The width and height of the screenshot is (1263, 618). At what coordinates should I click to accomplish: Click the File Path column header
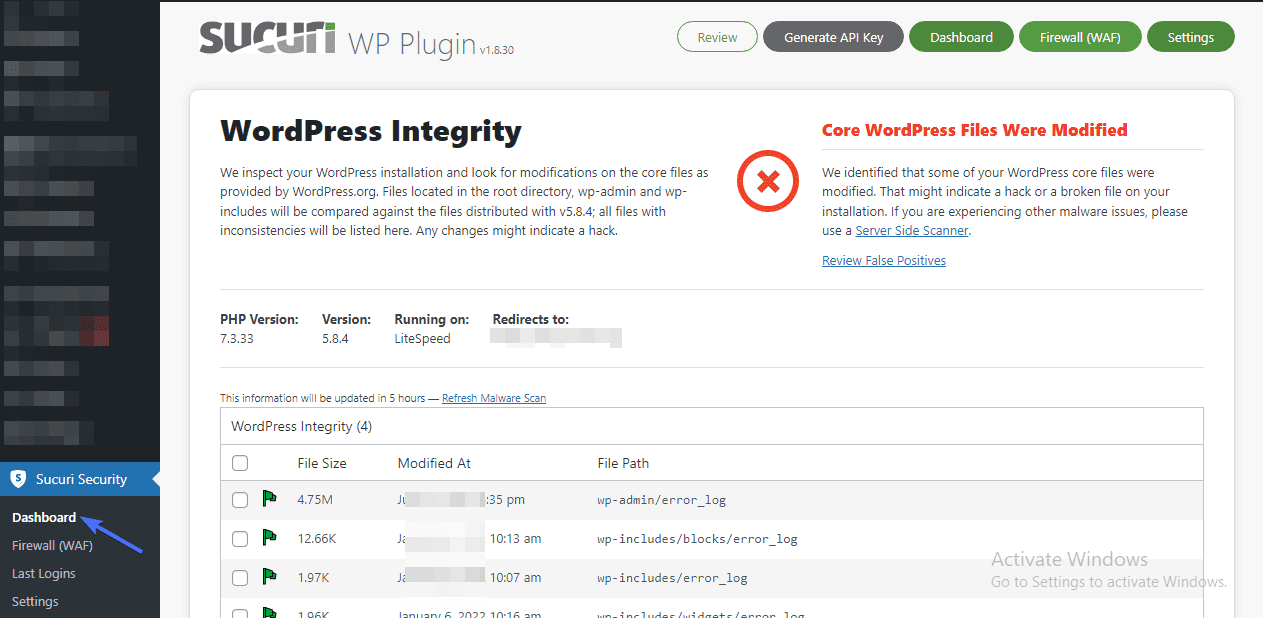pyautogui.click(x=623, y=463)
